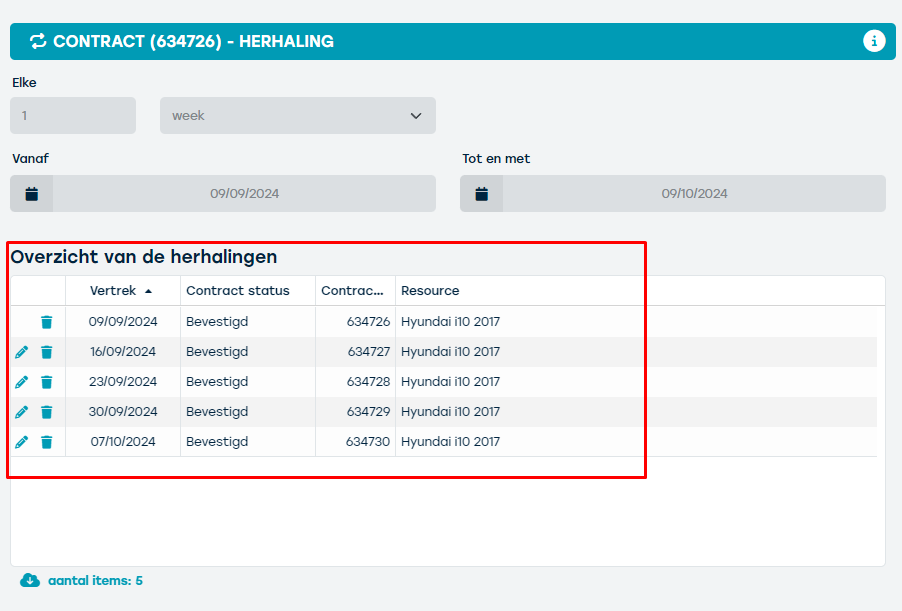Delete the repetition dated 23/09/2024
902x611 pixels.
(47, 382)
